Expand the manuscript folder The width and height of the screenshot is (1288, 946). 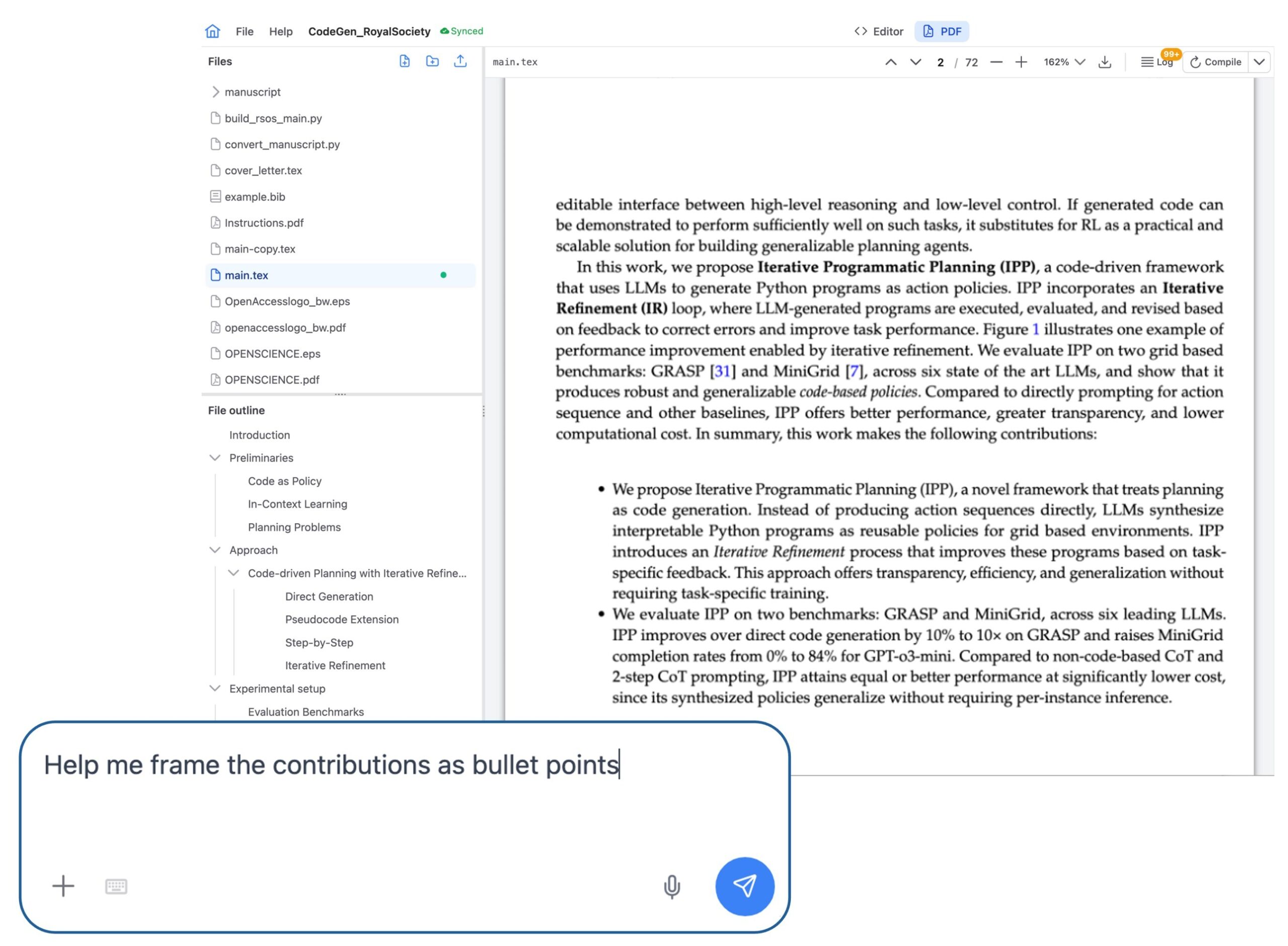pyautogui.click(x=216, y=92)
